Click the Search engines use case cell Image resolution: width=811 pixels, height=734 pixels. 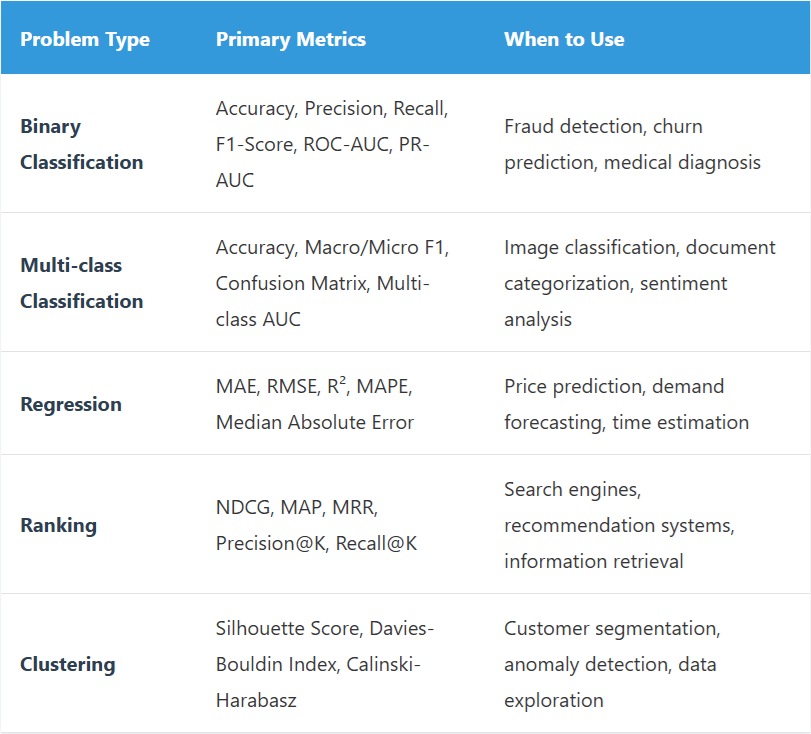pyautogui.click(x=621, y=525)
